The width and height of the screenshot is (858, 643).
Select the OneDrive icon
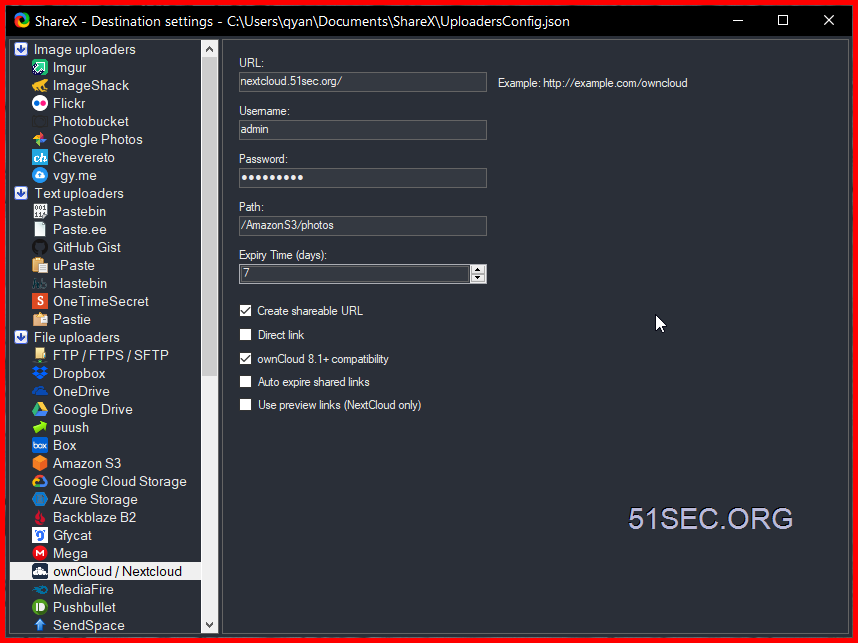[40, 391]
